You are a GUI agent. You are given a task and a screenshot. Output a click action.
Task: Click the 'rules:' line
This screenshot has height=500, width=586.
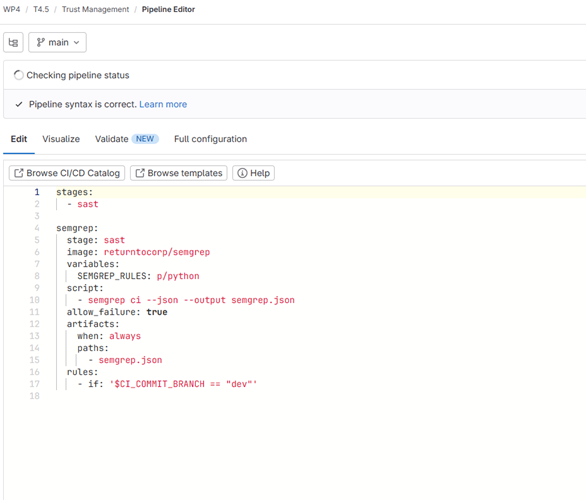[x=82, y=372]
